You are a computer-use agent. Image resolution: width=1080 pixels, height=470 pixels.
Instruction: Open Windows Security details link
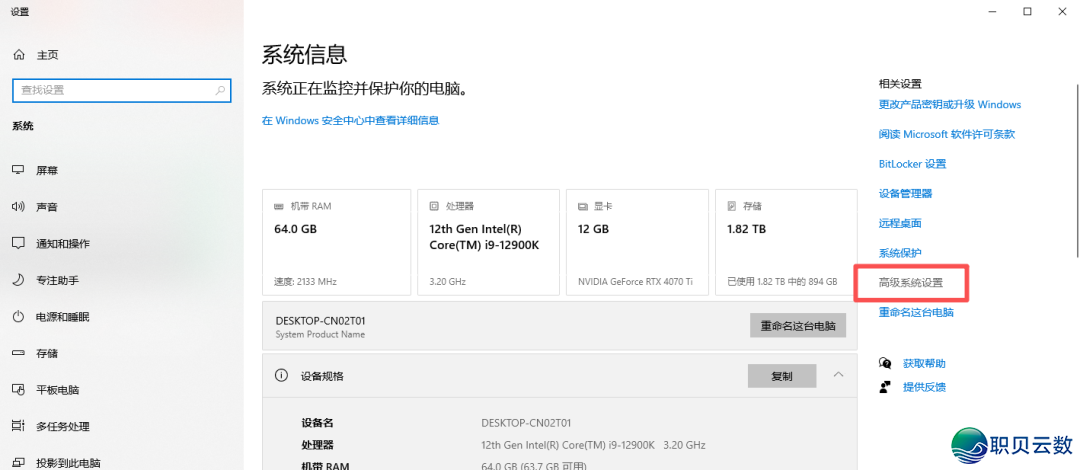(350, 120)
